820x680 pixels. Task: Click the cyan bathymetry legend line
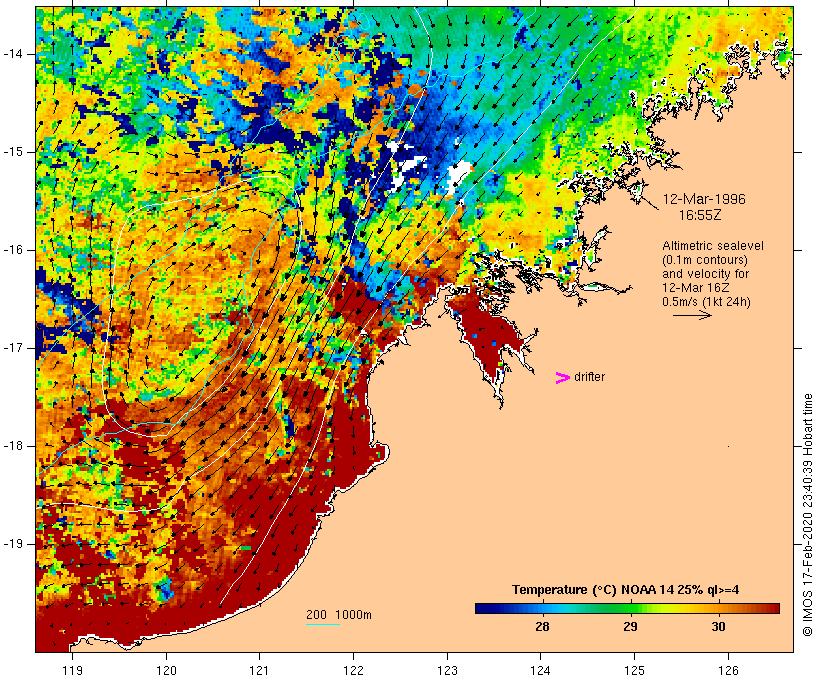pyautogui.click(x=323, y=624)
